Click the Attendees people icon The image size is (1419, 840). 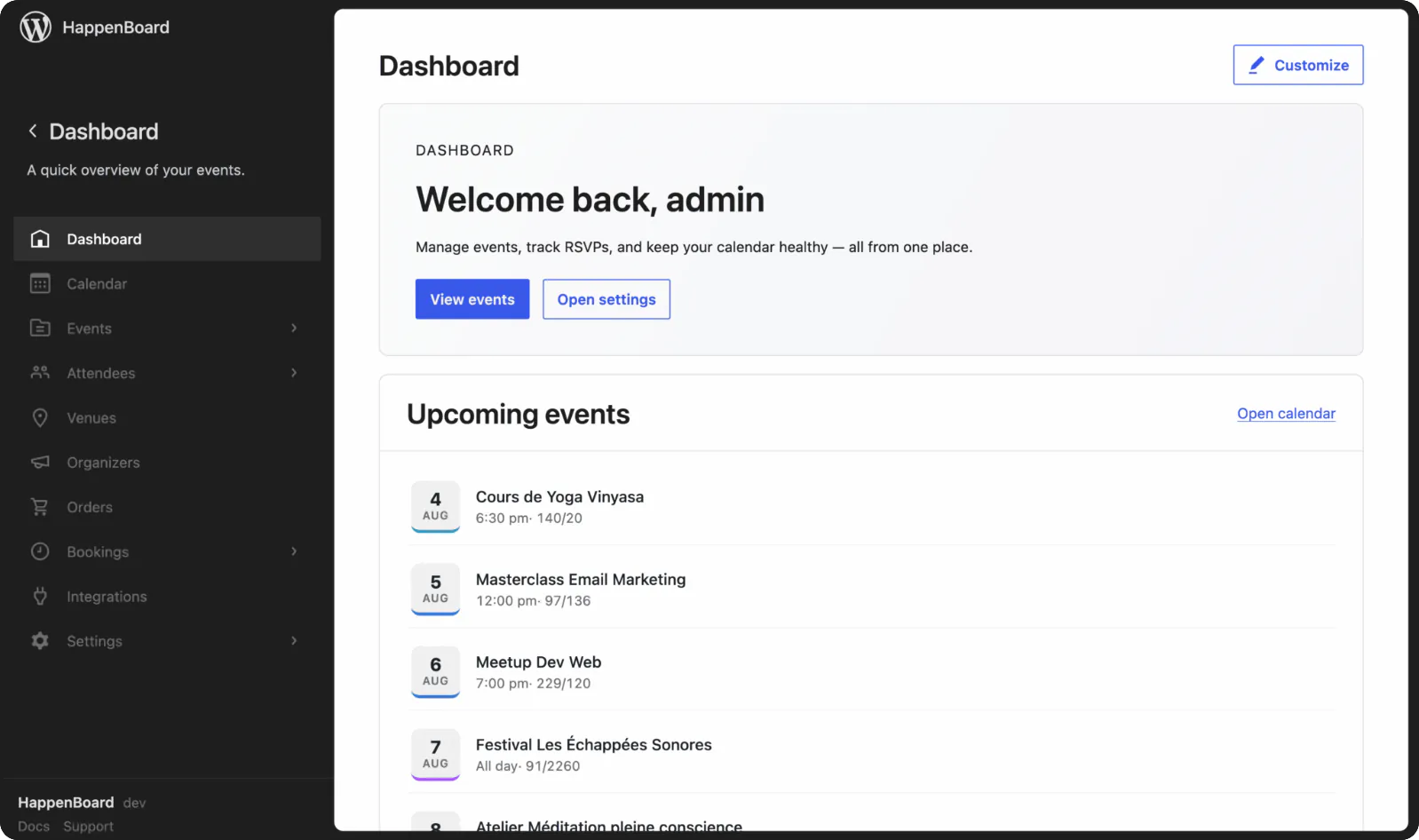point(40,373)
